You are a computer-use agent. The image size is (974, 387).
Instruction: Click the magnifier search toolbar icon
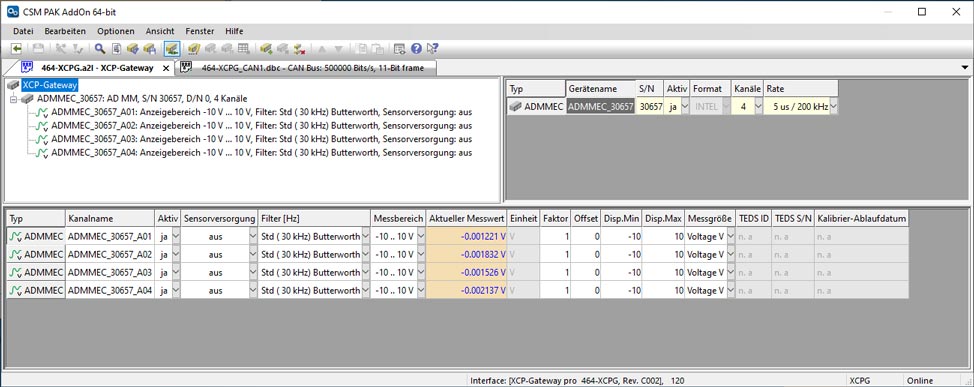(99, 48)
